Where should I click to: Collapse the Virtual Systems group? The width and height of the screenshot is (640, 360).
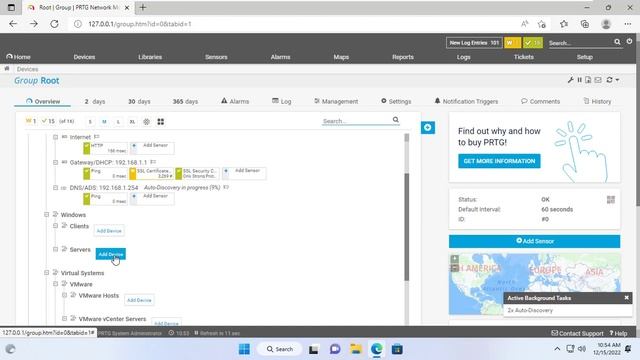coord(47,273)
